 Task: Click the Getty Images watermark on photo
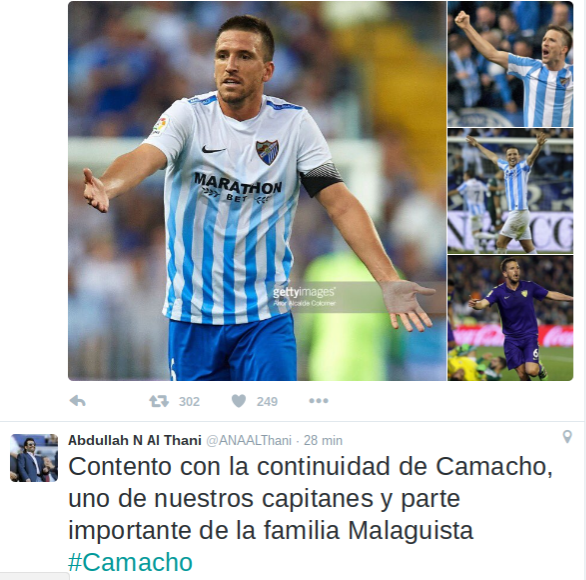pyautogui.click(x=304, y=296)
